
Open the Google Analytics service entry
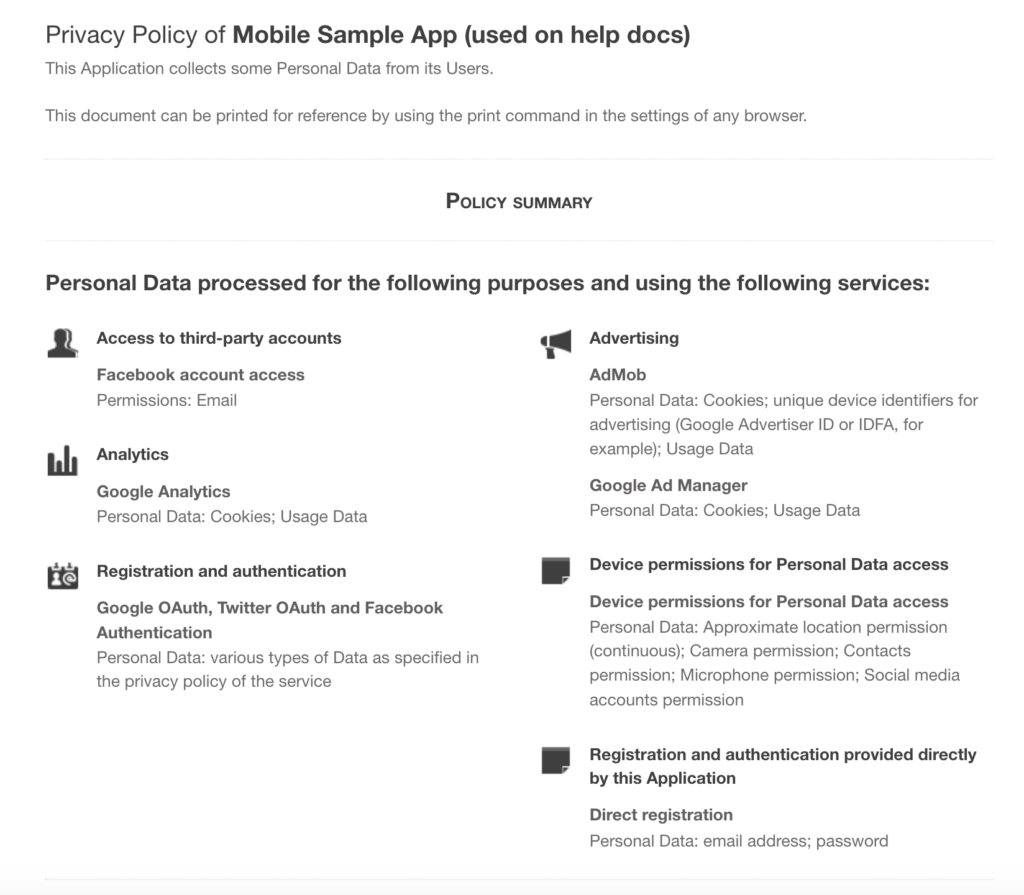click(x=163, y=492)
